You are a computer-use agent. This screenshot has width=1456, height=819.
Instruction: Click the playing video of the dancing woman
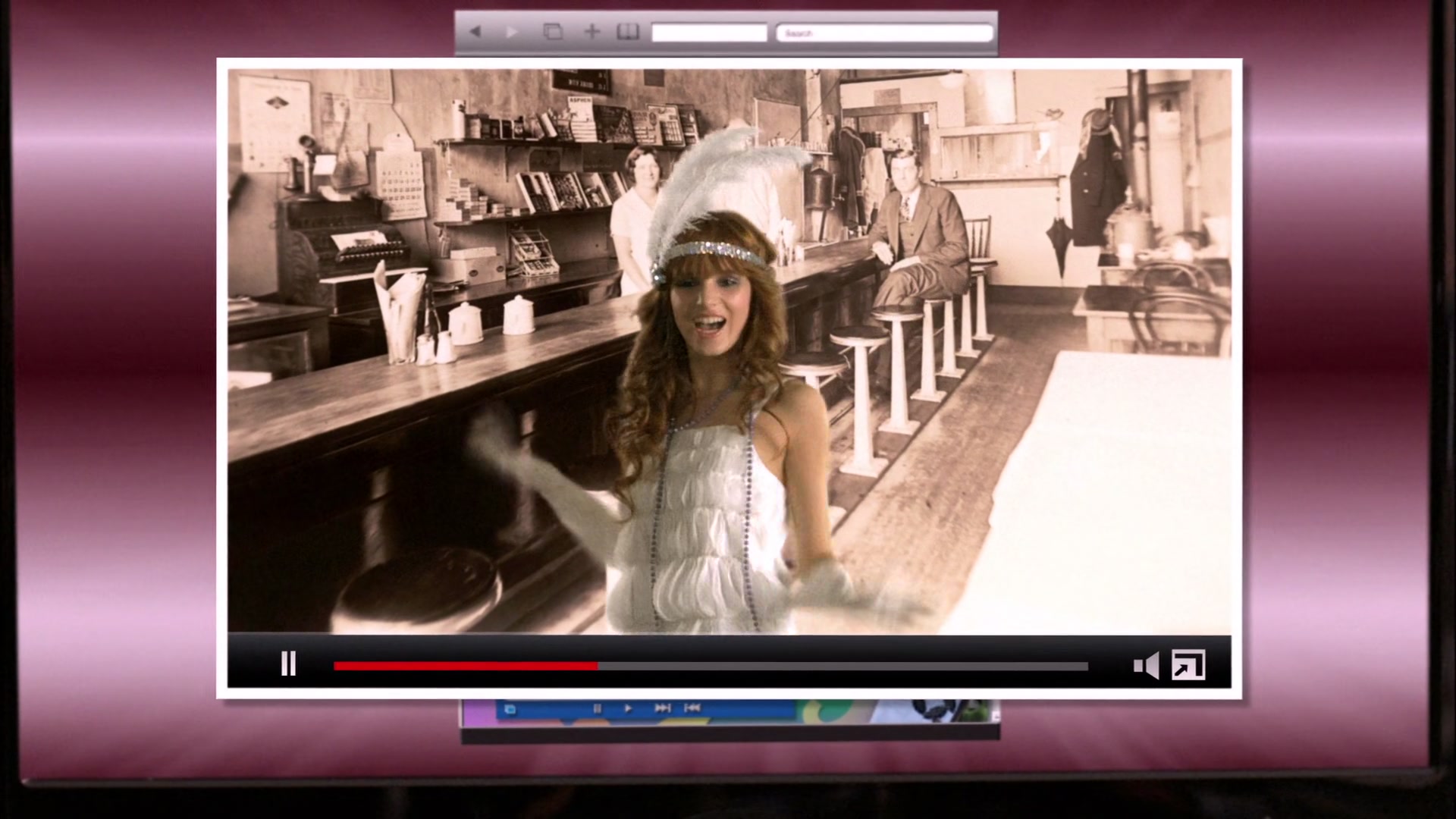point(729,352)
